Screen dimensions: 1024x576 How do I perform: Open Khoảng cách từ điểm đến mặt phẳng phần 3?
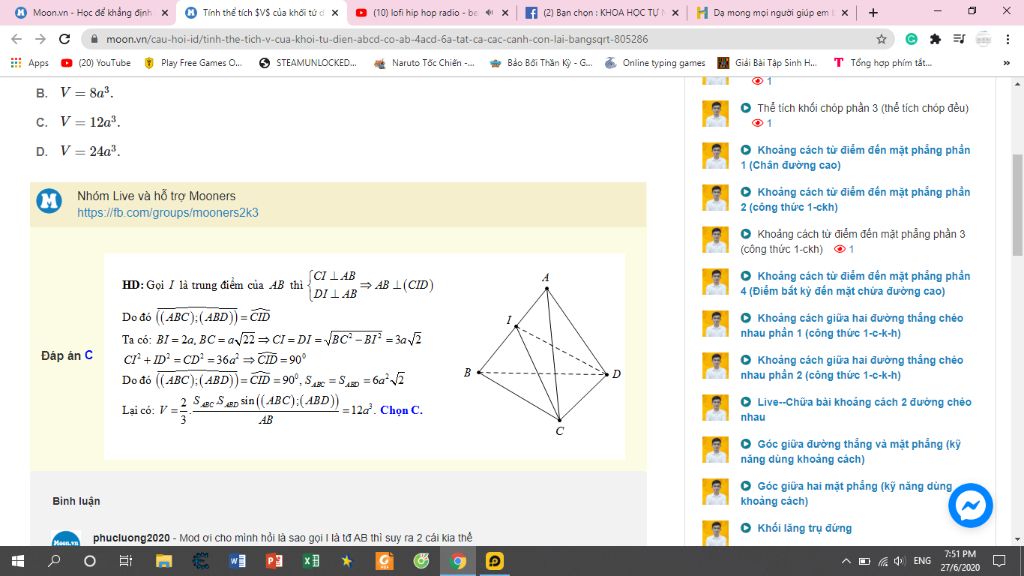(853, 241)
